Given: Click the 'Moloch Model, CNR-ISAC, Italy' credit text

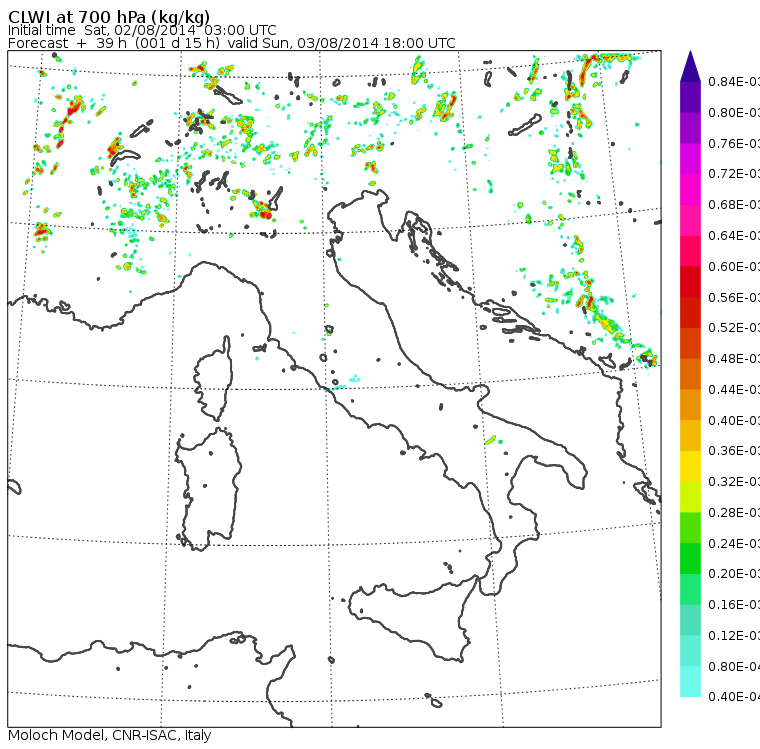Looking at the screenshot, I should click(110, 735).
